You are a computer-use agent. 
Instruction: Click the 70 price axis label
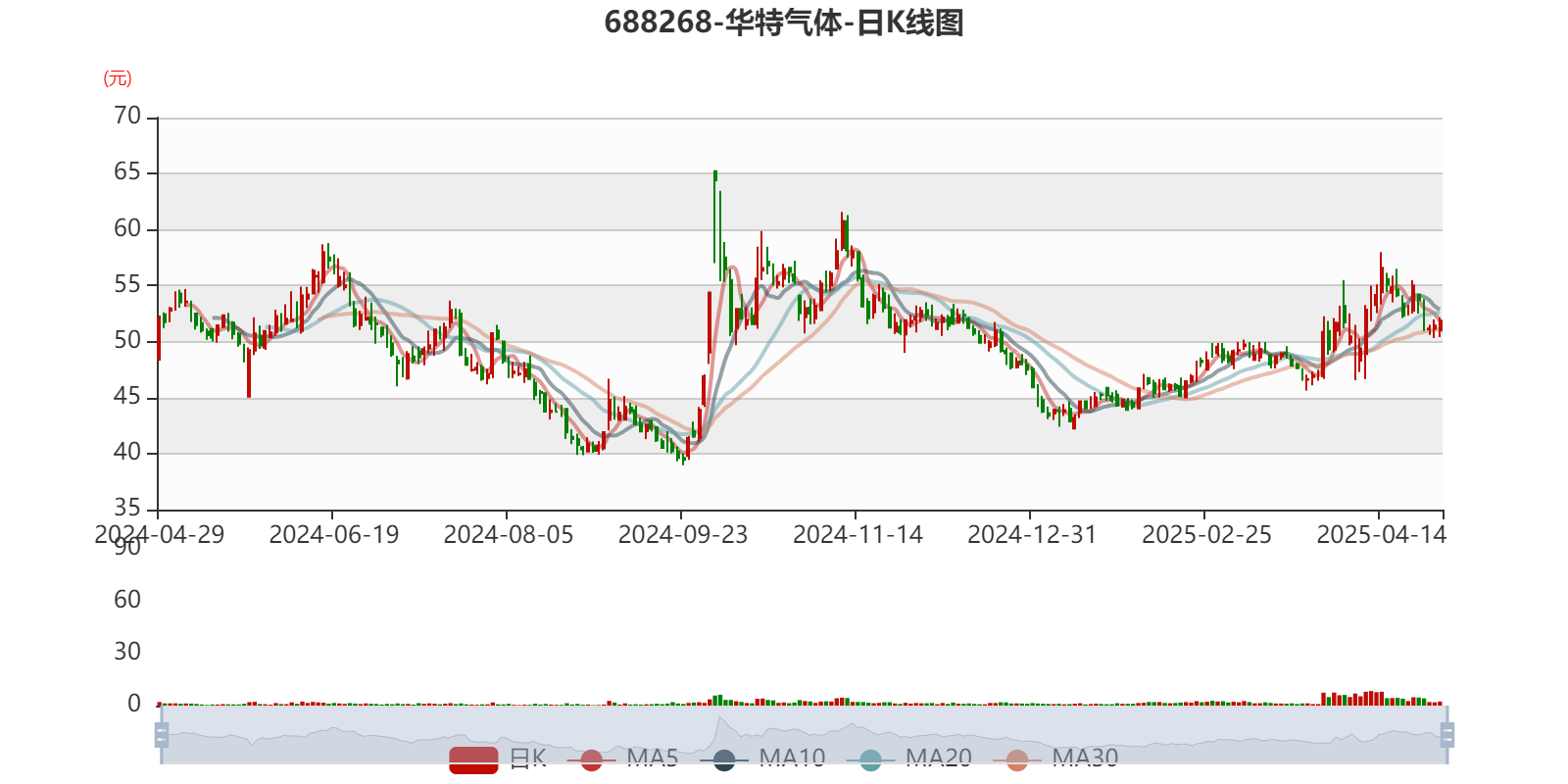(127, 117)
